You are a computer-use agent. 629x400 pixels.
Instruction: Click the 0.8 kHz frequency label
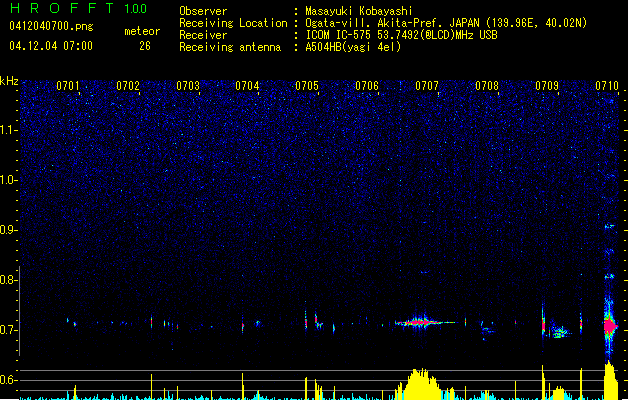point(8,280)
